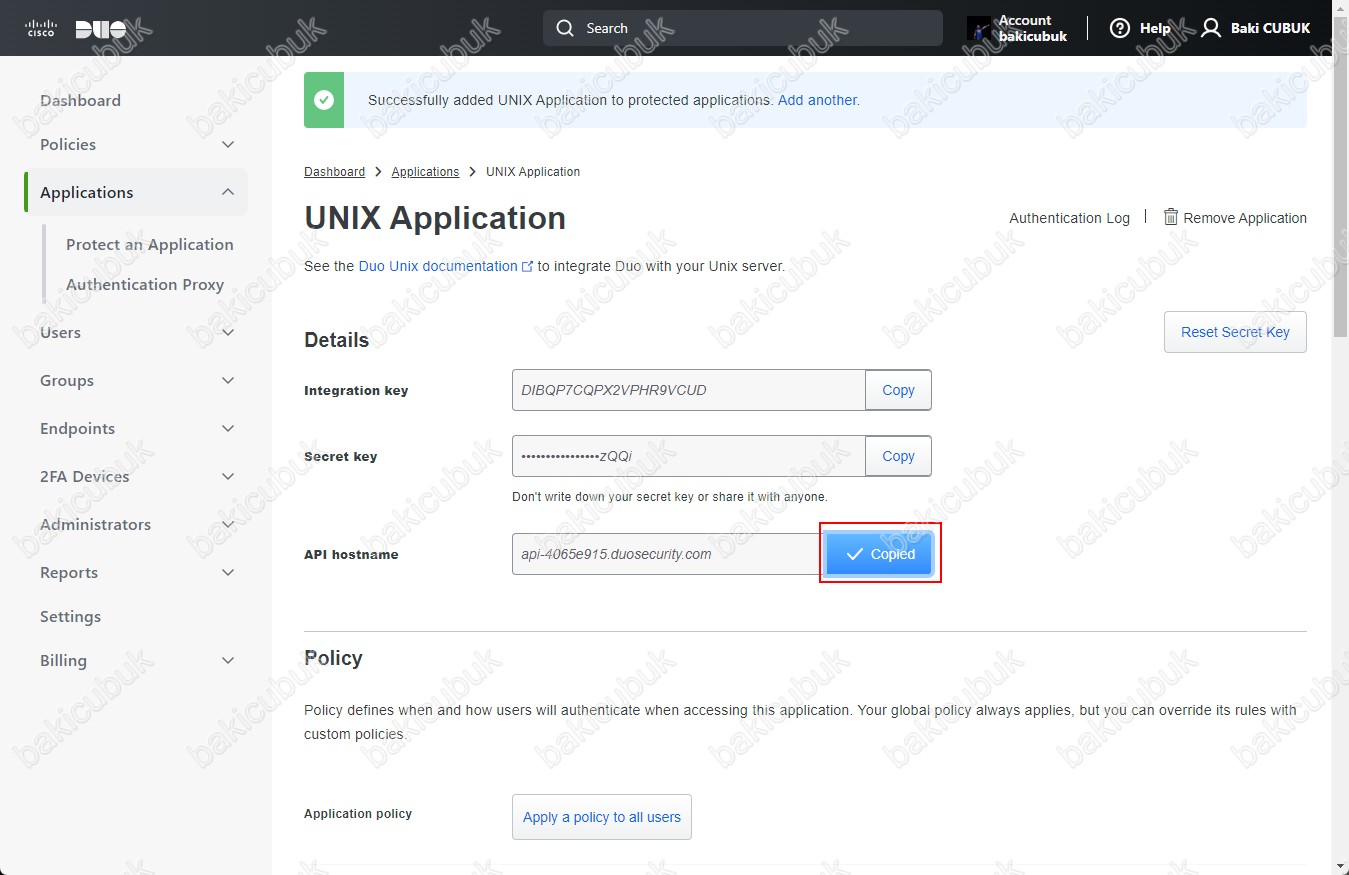
Task: Click the Add another link
Action: (818, 100)
